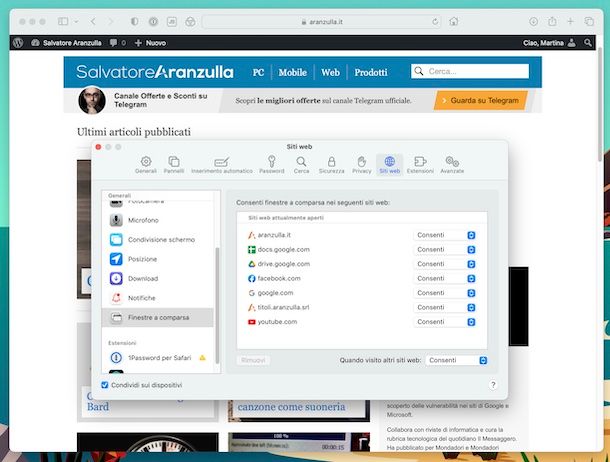
Task: Toggle Condividi sui dispositivi checkbox
Action: 105,385
